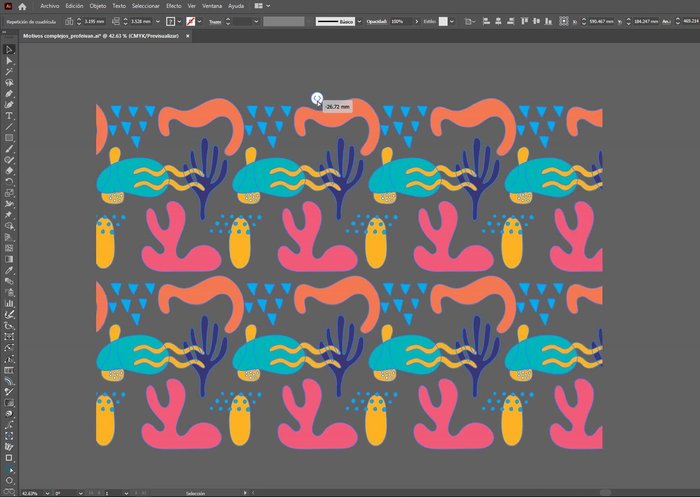Open the Archivo menu
Screen dimensions: 700x497
pos(49,6)
